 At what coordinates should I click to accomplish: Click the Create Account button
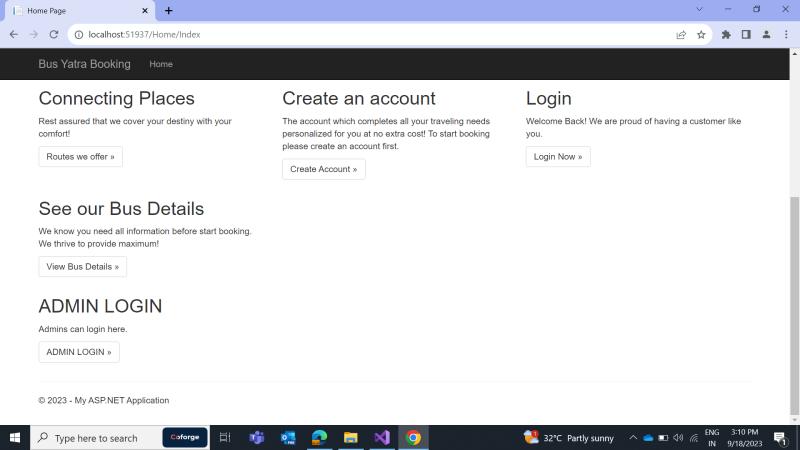(x=323, y=169)
